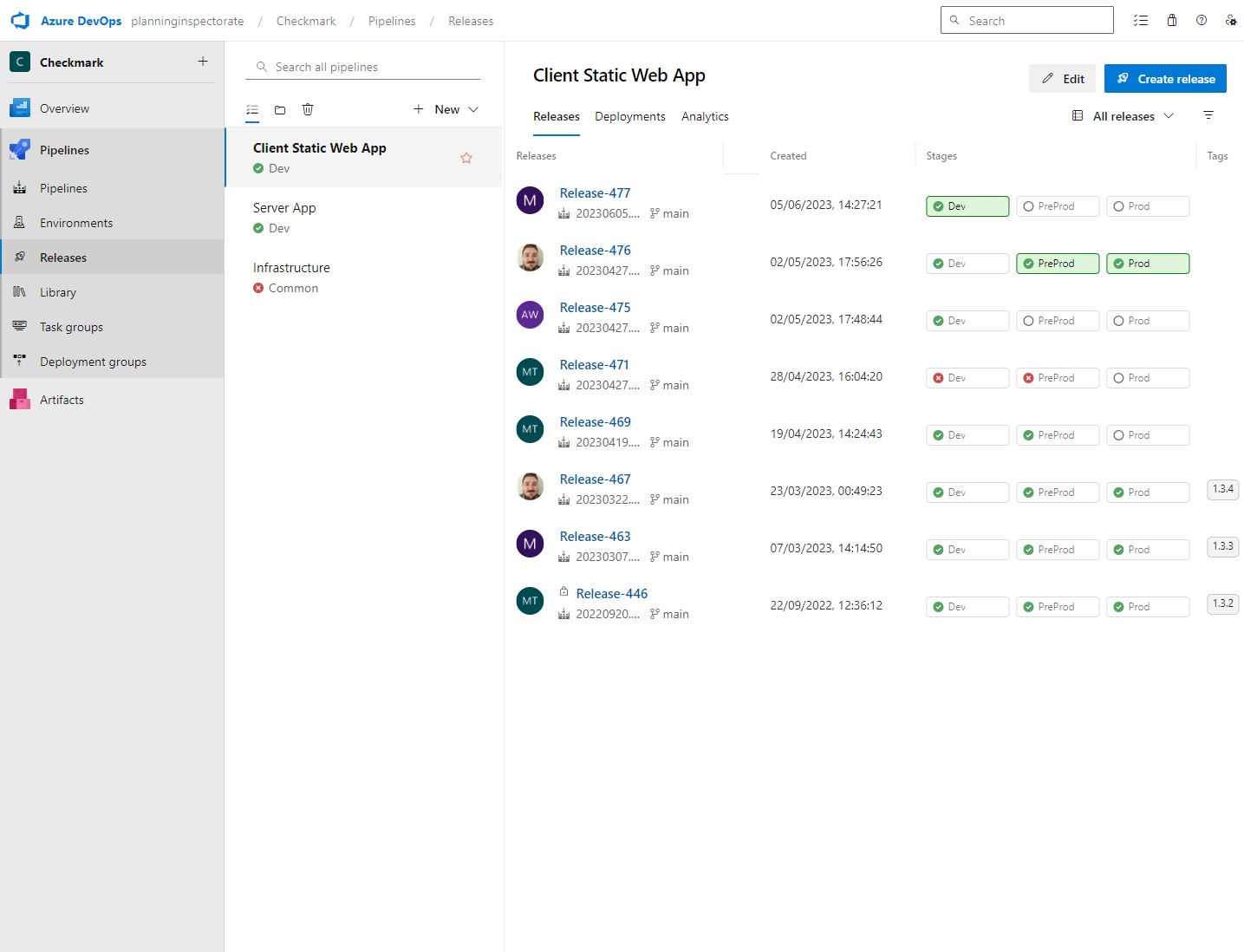Open the Release-471 link
The height and width of the screenshot is (952, 1244).
[595, 365]
